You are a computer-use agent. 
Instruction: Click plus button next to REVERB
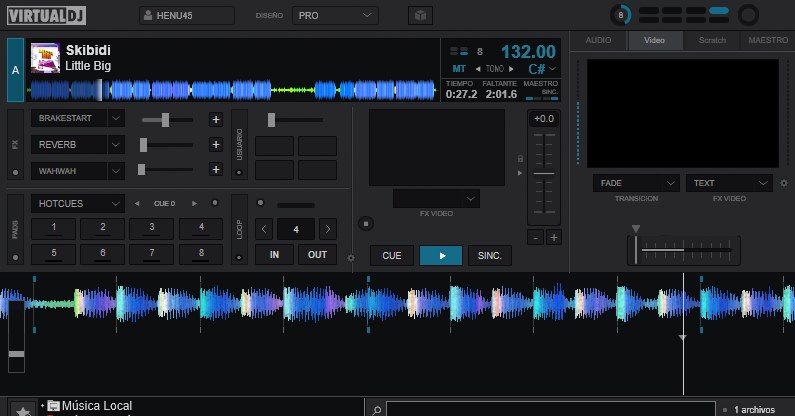coord(216,145)
